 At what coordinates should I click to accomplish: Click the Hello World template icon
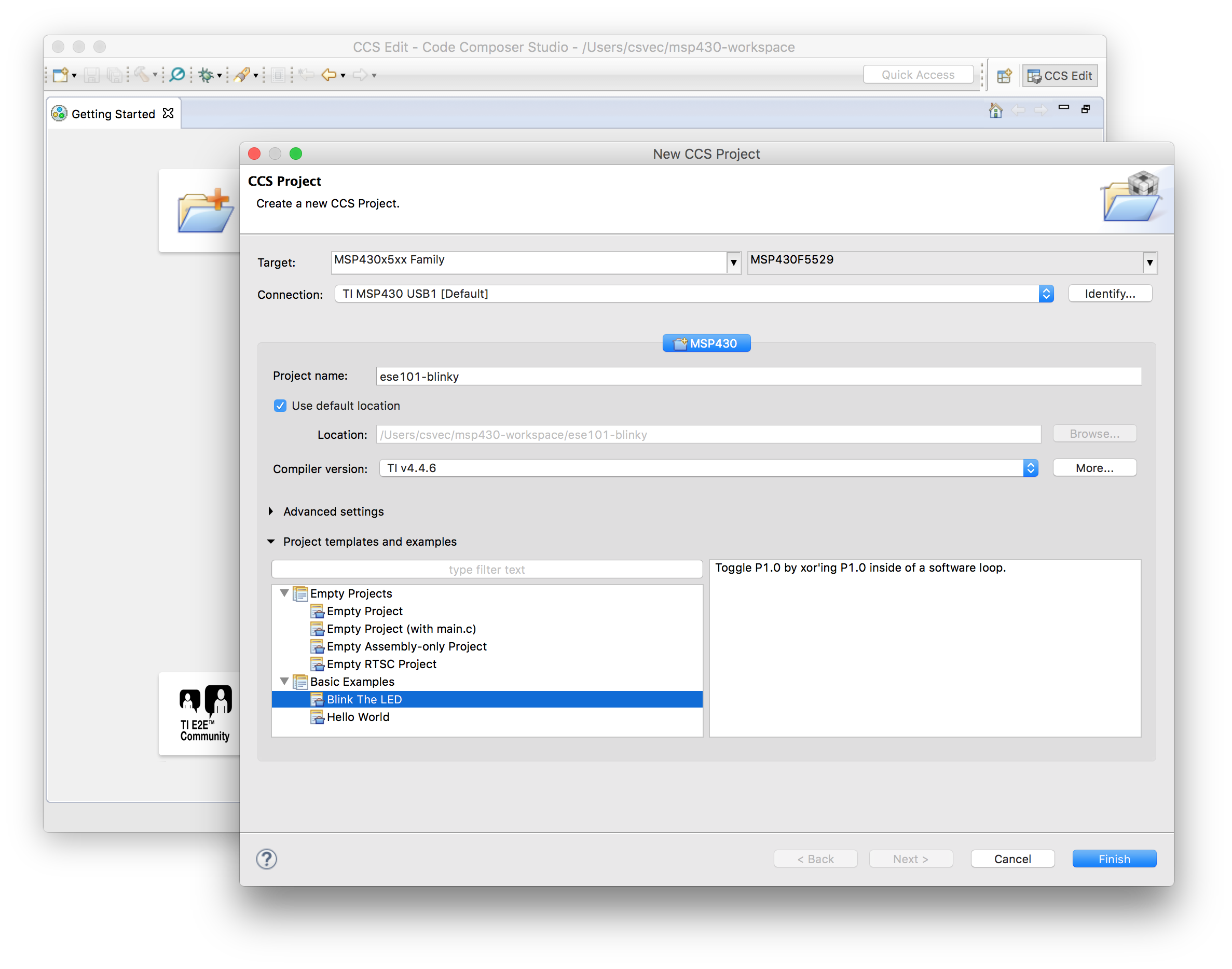[x=317, y=717]
